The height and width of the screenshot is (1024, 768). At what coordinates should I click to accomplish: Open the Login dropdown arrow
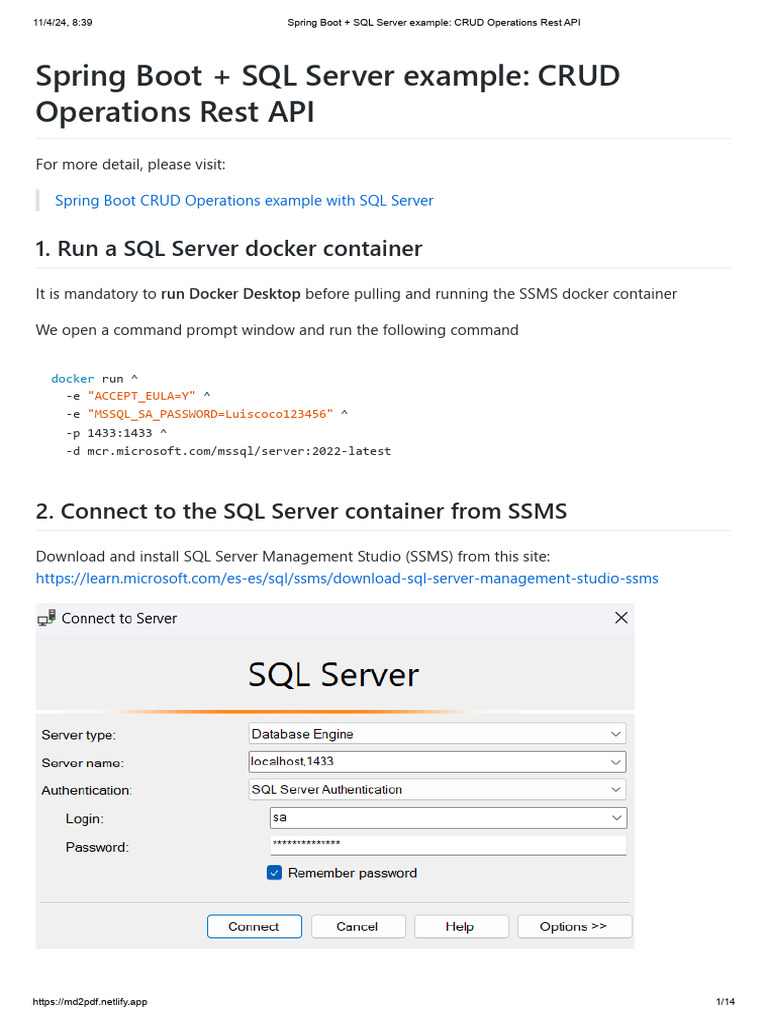[x=616, y=818]
